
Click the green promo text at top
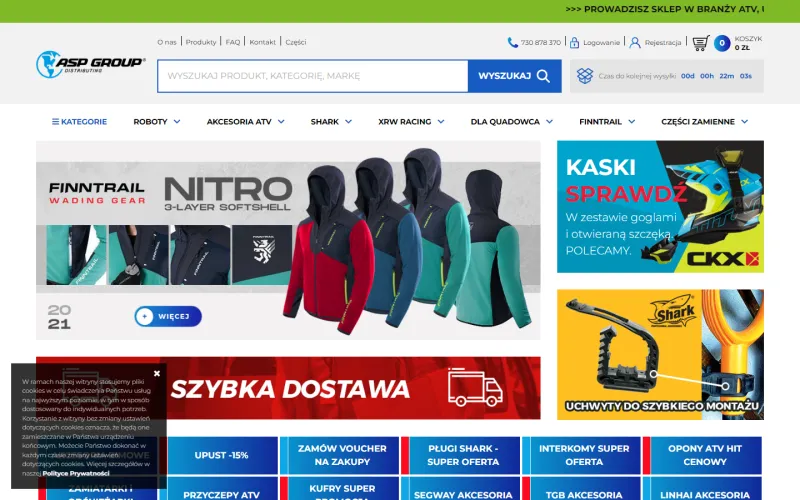click(x=664, y=9)
